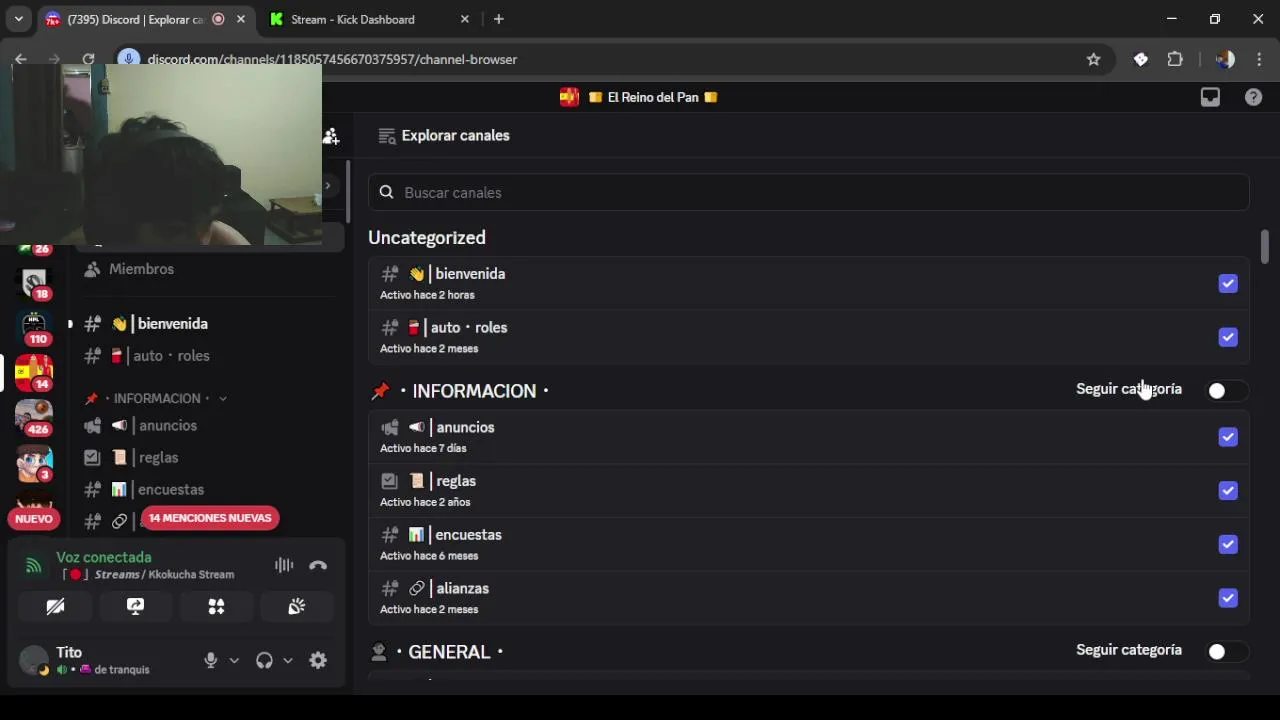Mute the microphone
This screenshot has width=1280, height=720.
point(210,660)
